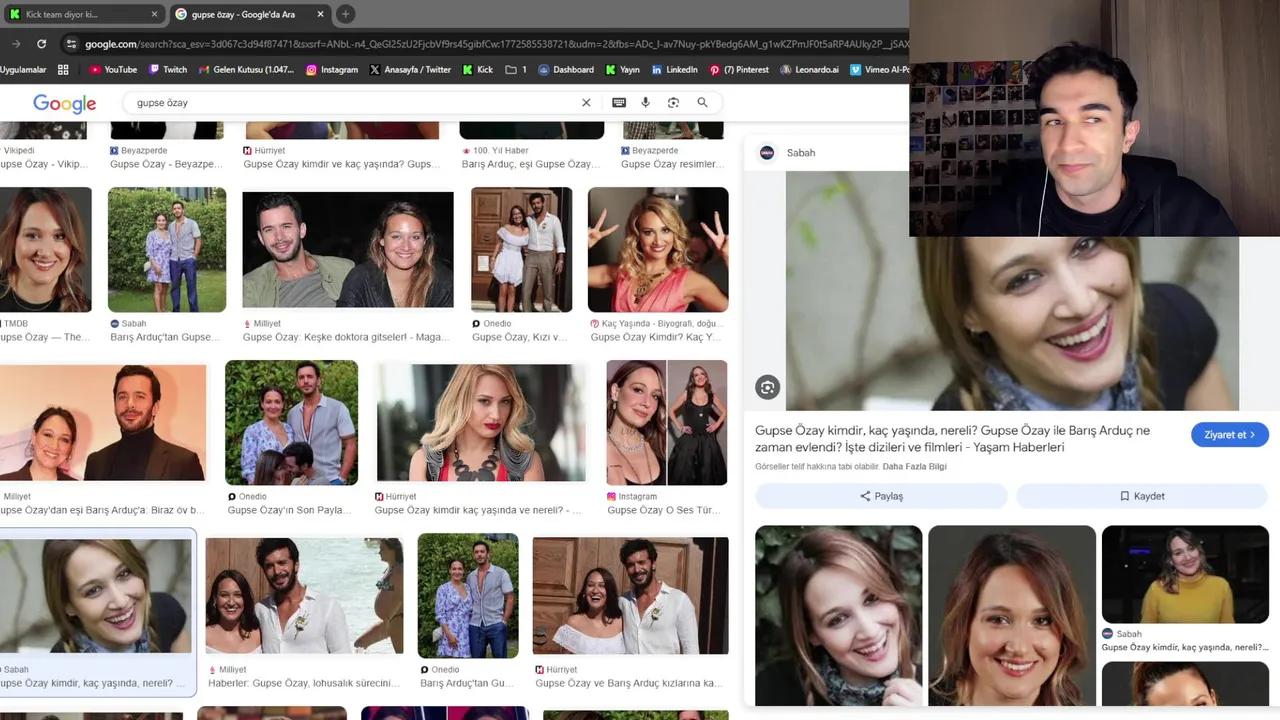Go forward in browser history
Screen dimensions: 1280x720
point(16,44)
